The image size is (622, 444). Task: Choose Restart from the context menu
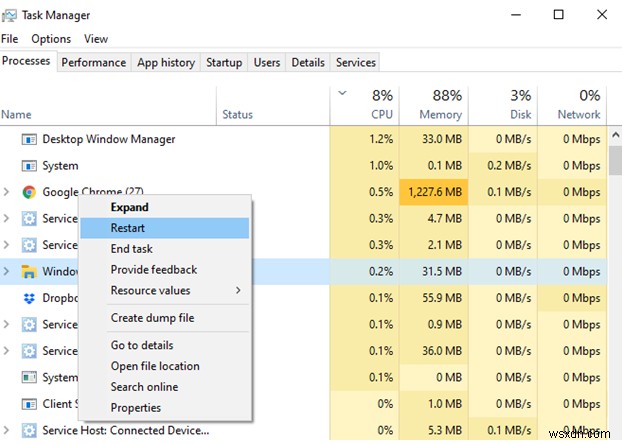click(x=128, y=228)
